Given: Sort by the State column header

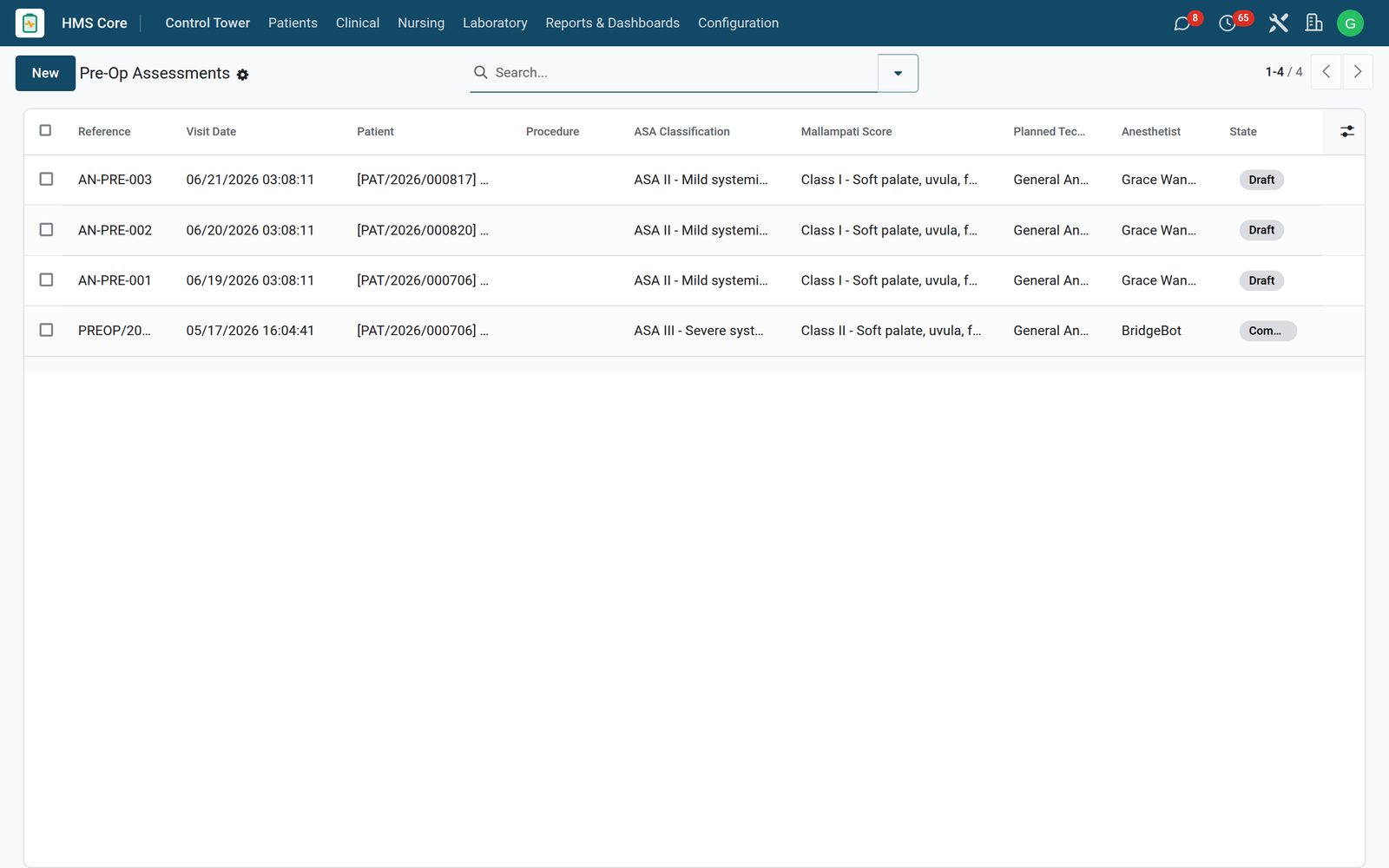Looking at the screenshot, I should coord(1242,131).
